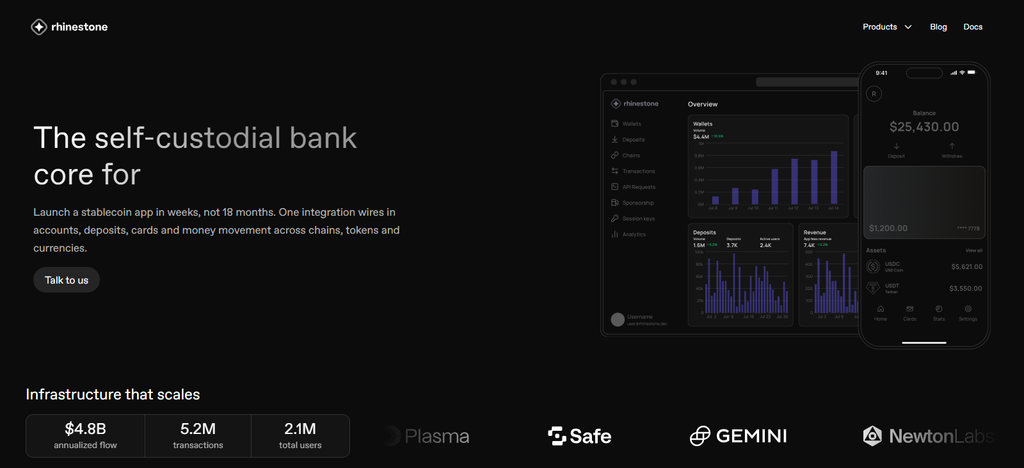Click the Infrastructure that scales heading
This screenshot has width=1024, height=468.
[113, 394]
